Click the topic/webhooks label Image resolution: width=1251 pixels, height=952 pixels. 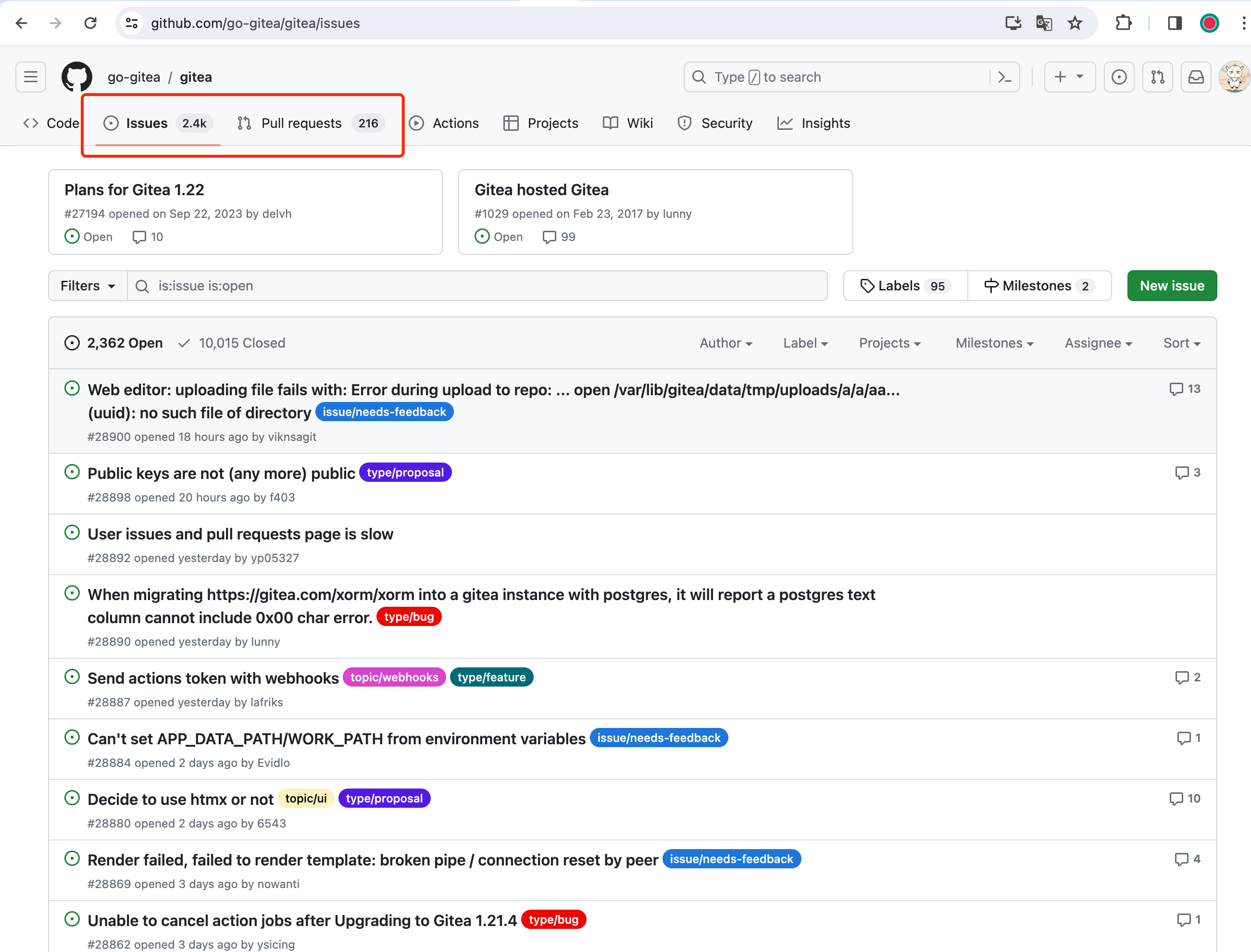(394, 677)
